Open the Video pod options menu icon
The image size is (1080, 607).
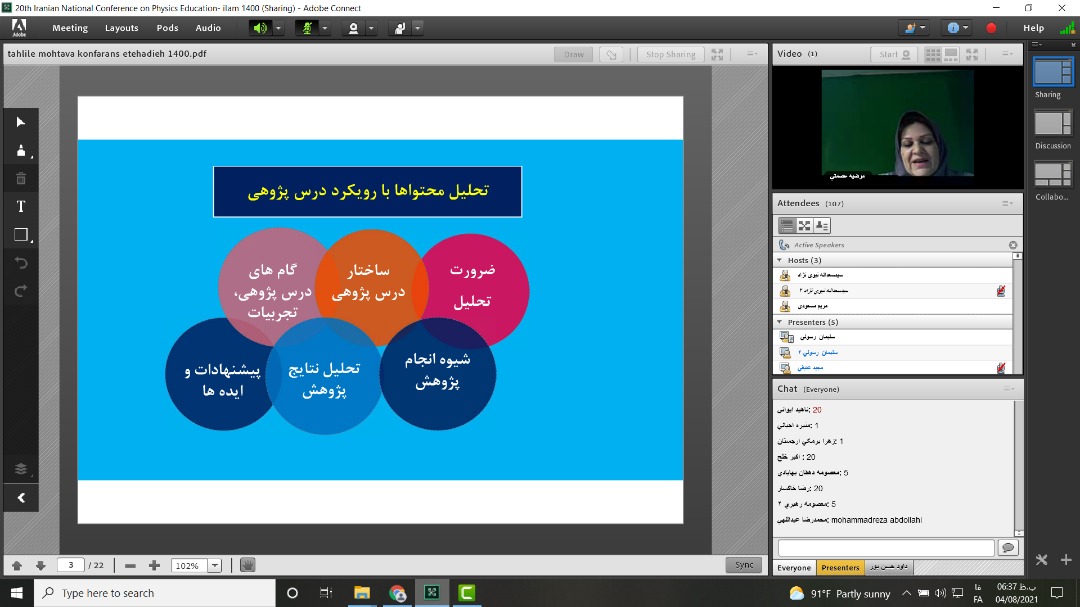click(1008, 53)
